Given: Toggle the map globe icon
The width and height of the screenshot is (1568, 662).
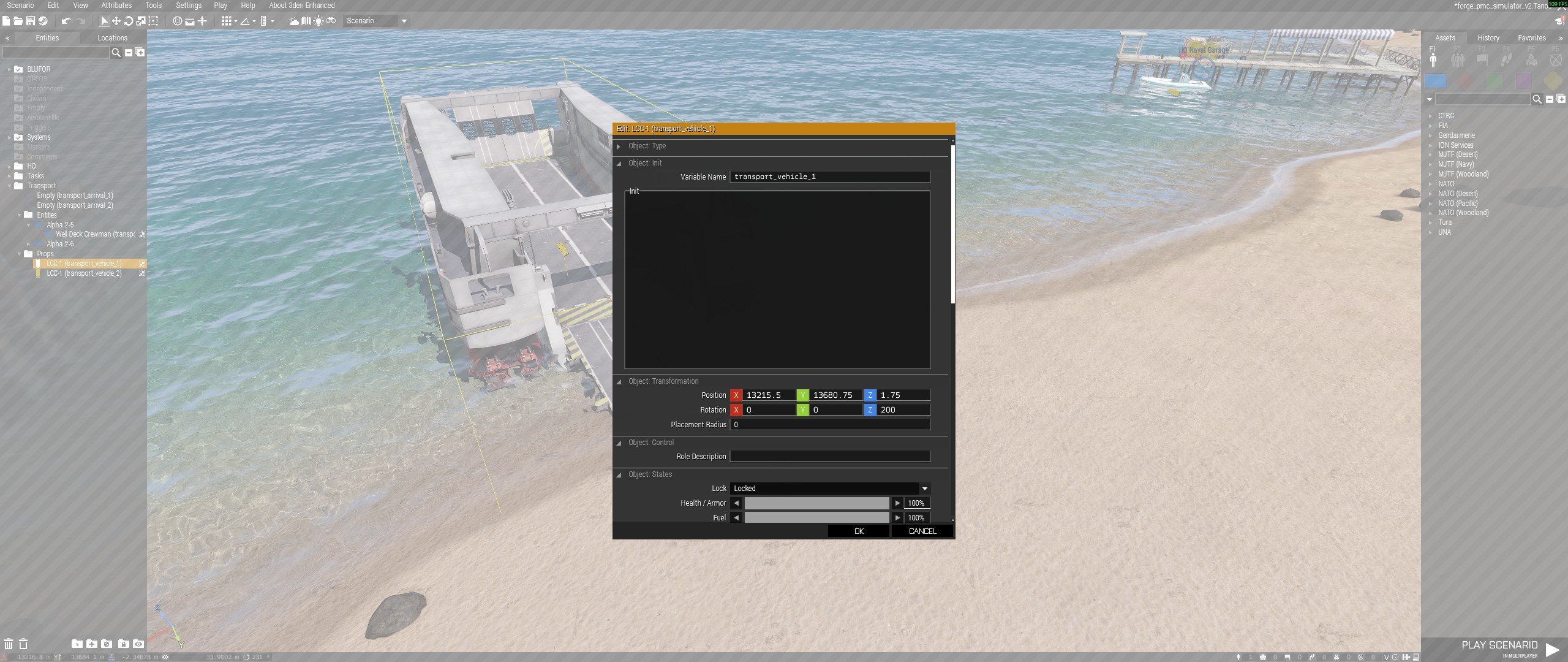Looking at the screenshot, I should point(178,21).
